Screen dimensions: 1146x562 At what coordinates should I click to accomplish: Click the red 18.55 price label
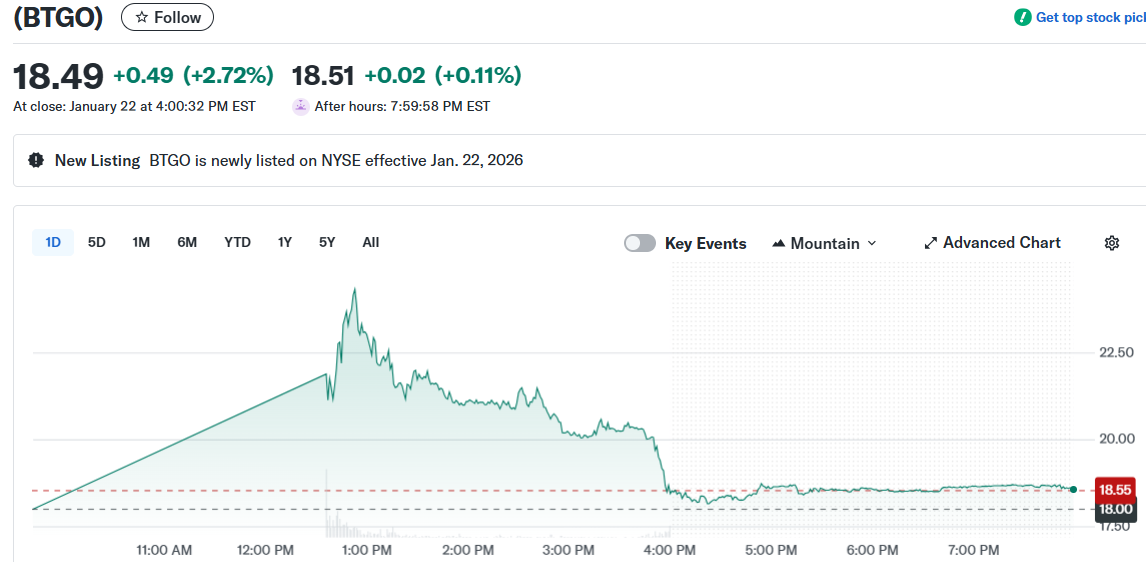click(x=1115, y=490)
